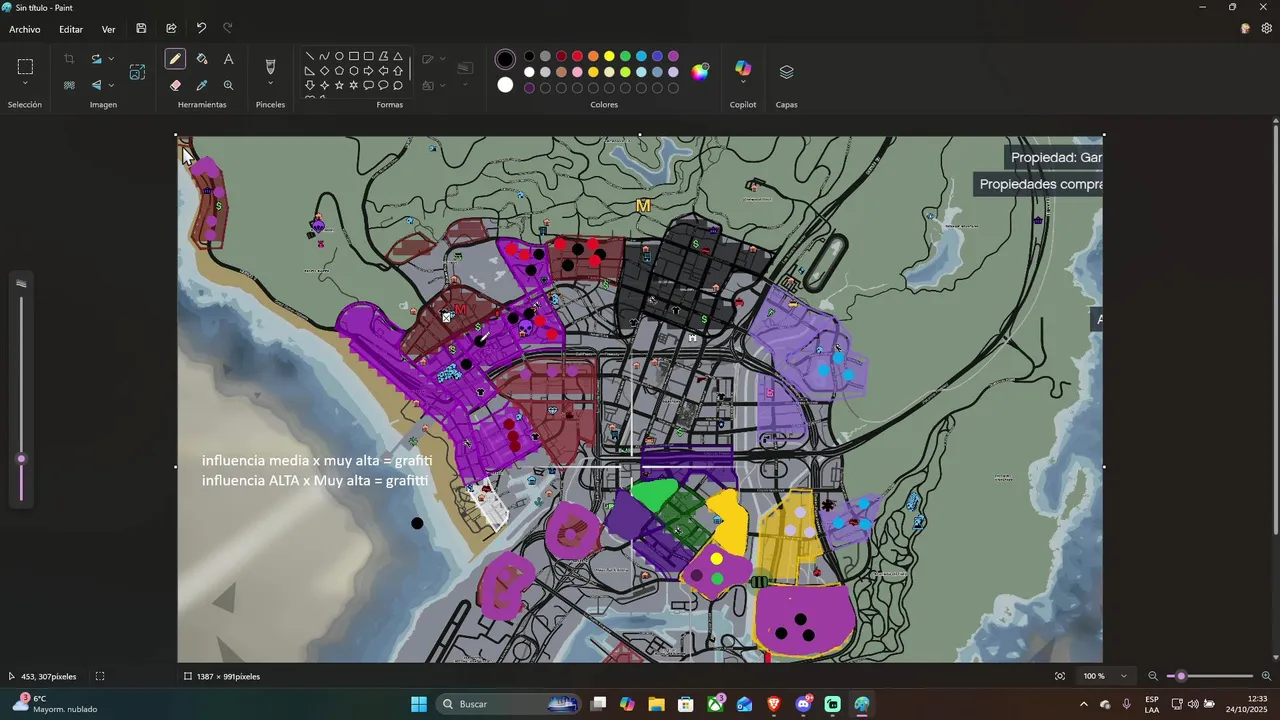Click the zoom in plus button
This screenshot has width=1280, height=720.
pyautogui.click(x=1266, y=676)
